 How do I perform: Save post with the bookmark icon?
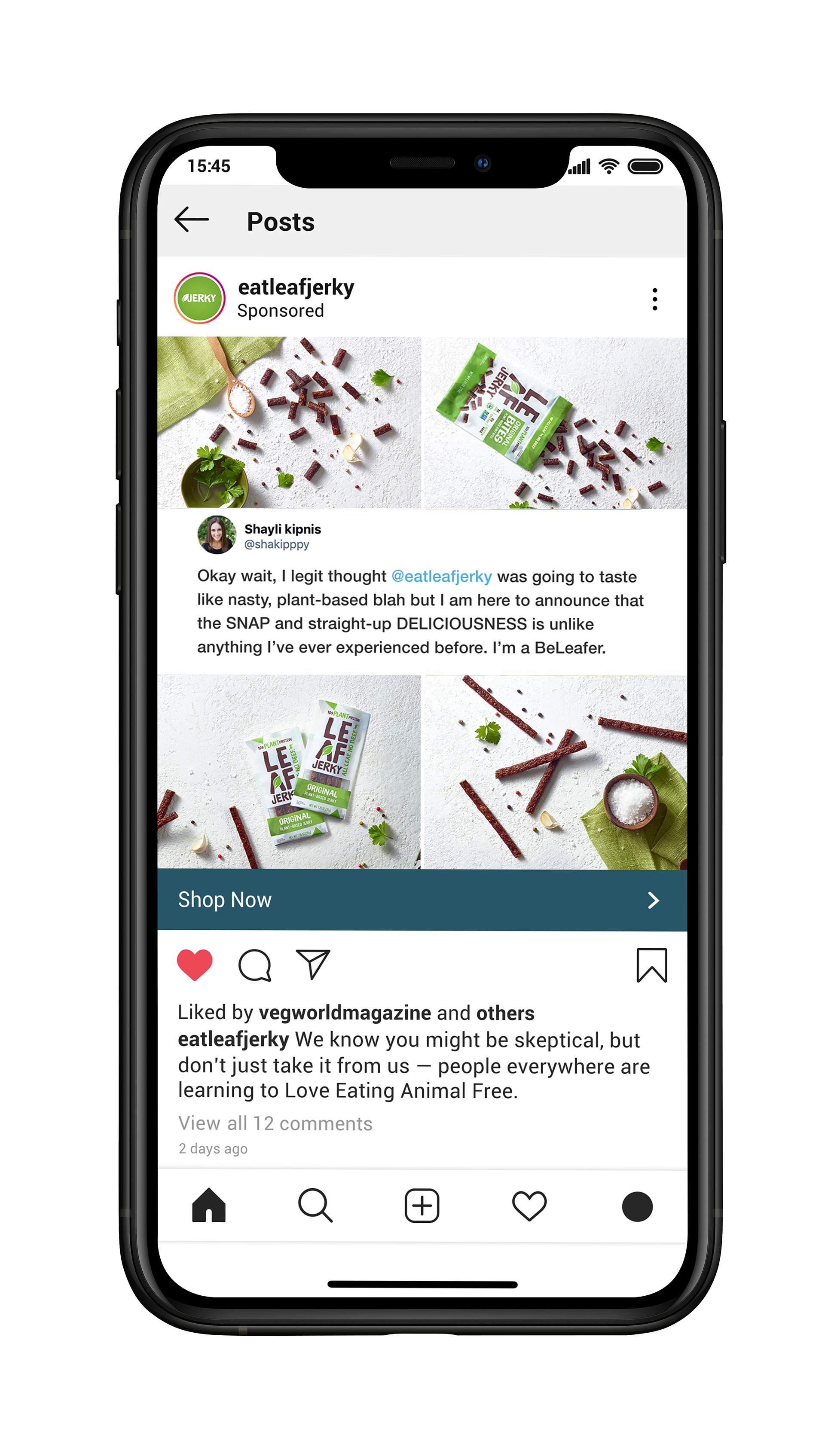tap(651, 965)
